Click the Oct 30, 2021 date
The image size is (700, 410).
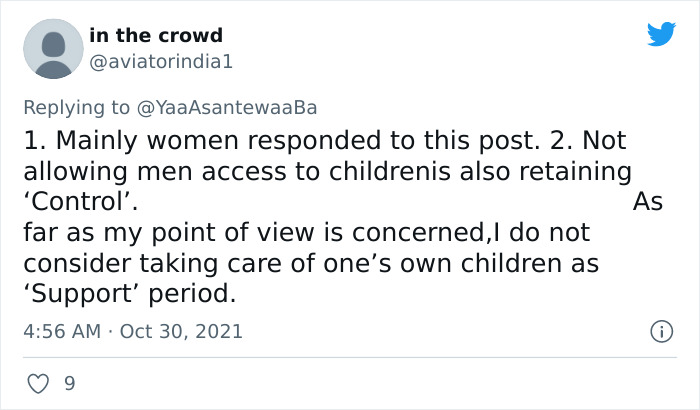[x=180, y=330]
